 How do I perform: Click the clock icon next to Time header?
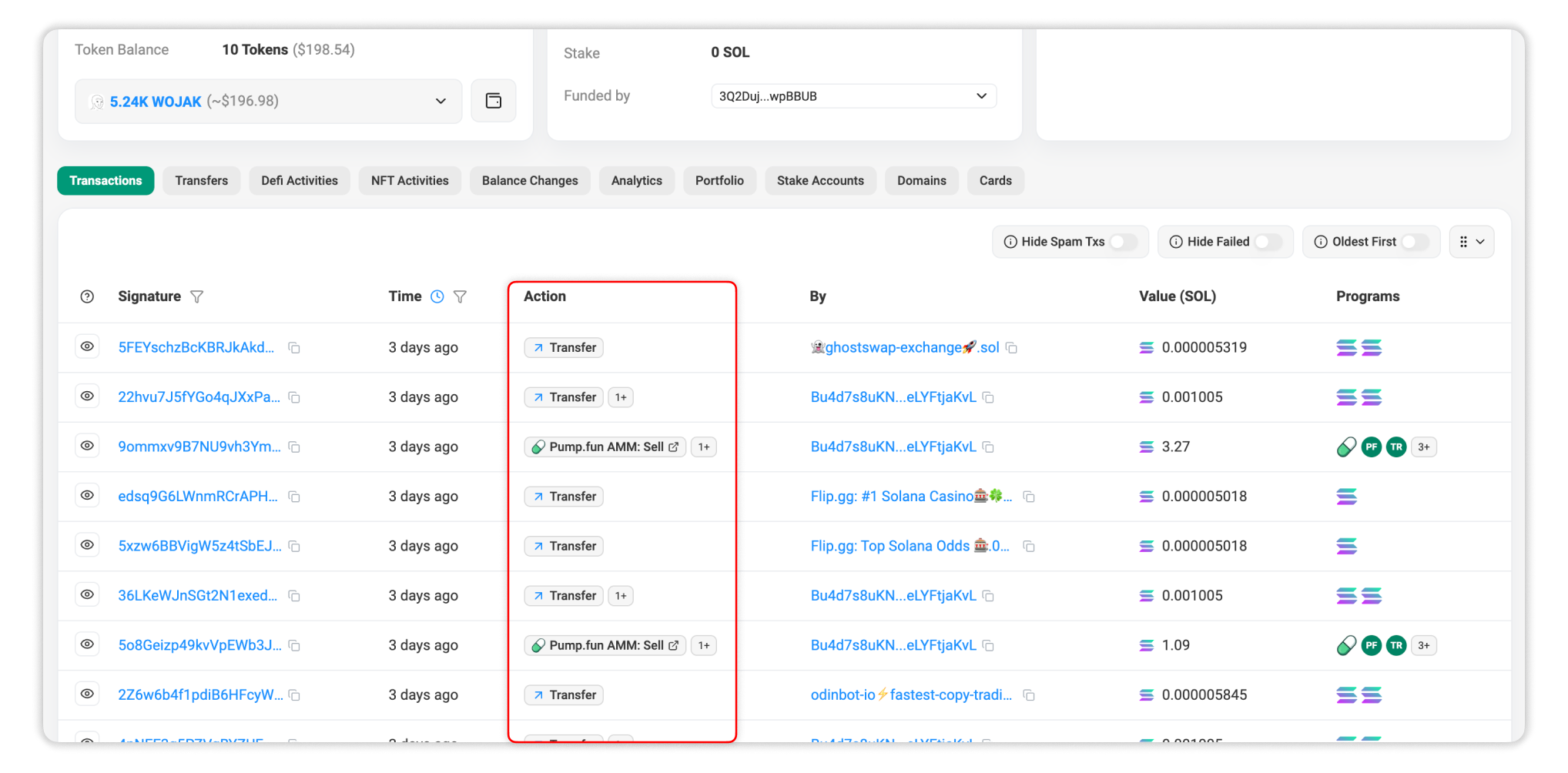click(x=437, y=296)
